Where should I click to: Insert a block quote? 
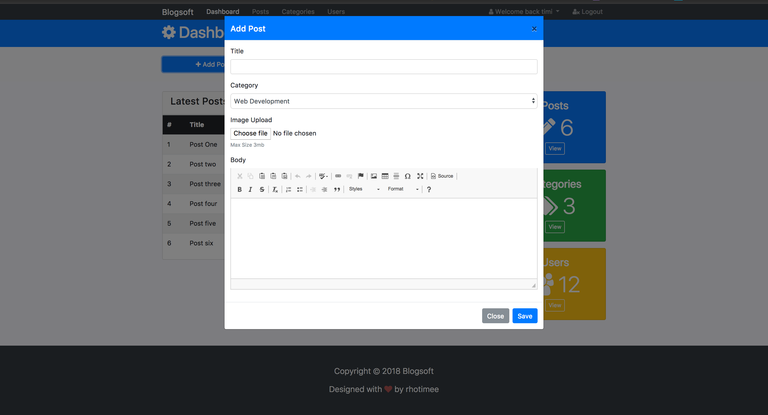337,189
